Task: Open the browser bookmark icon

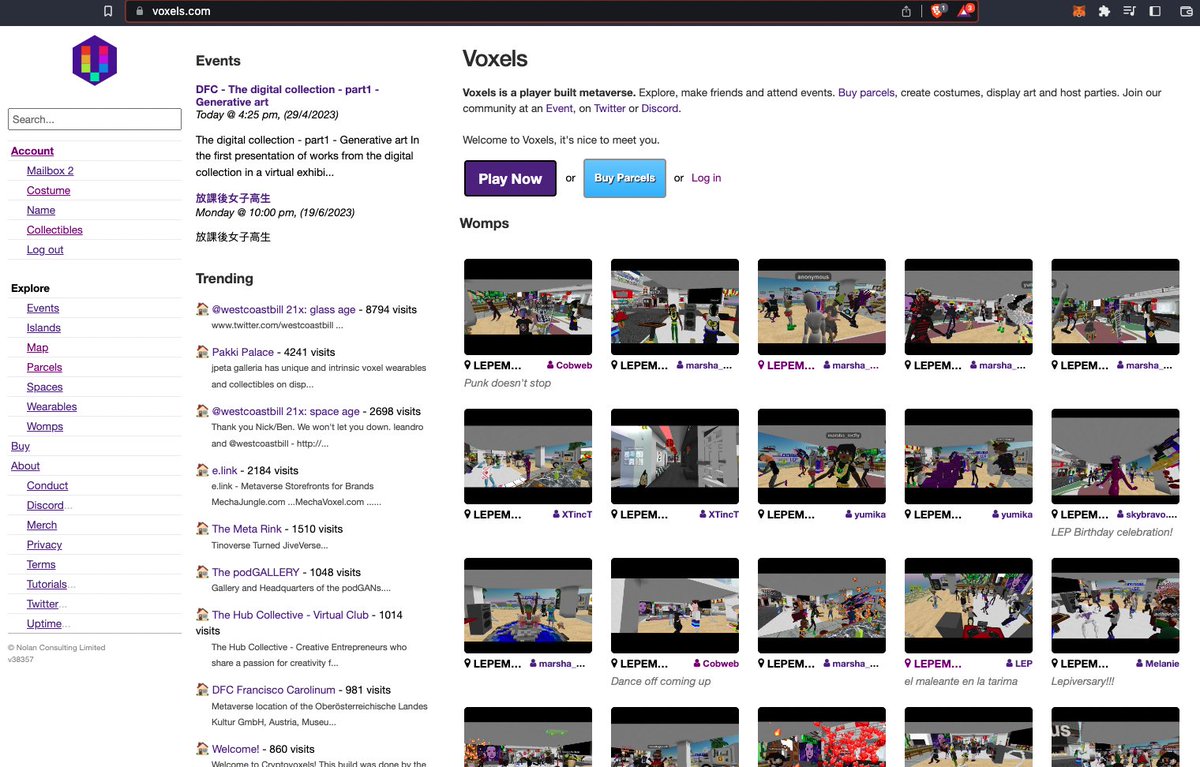Action: 108,11
